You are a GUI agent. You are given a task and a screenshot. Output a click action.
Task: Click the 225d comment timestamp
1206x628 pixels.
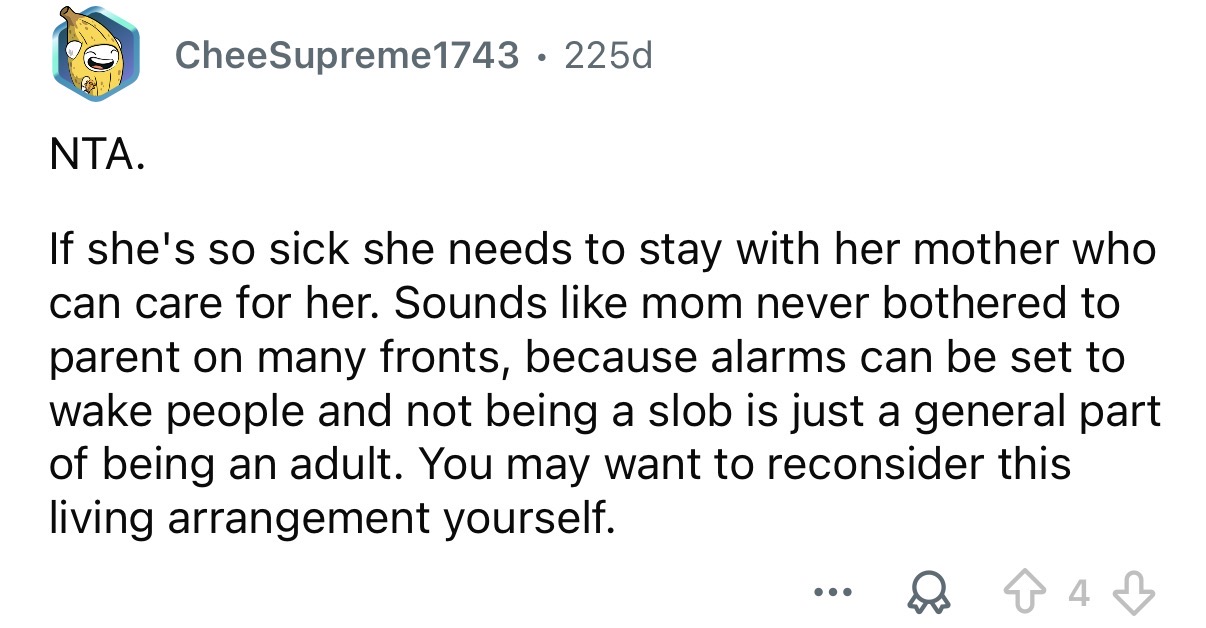click(608, 56)
